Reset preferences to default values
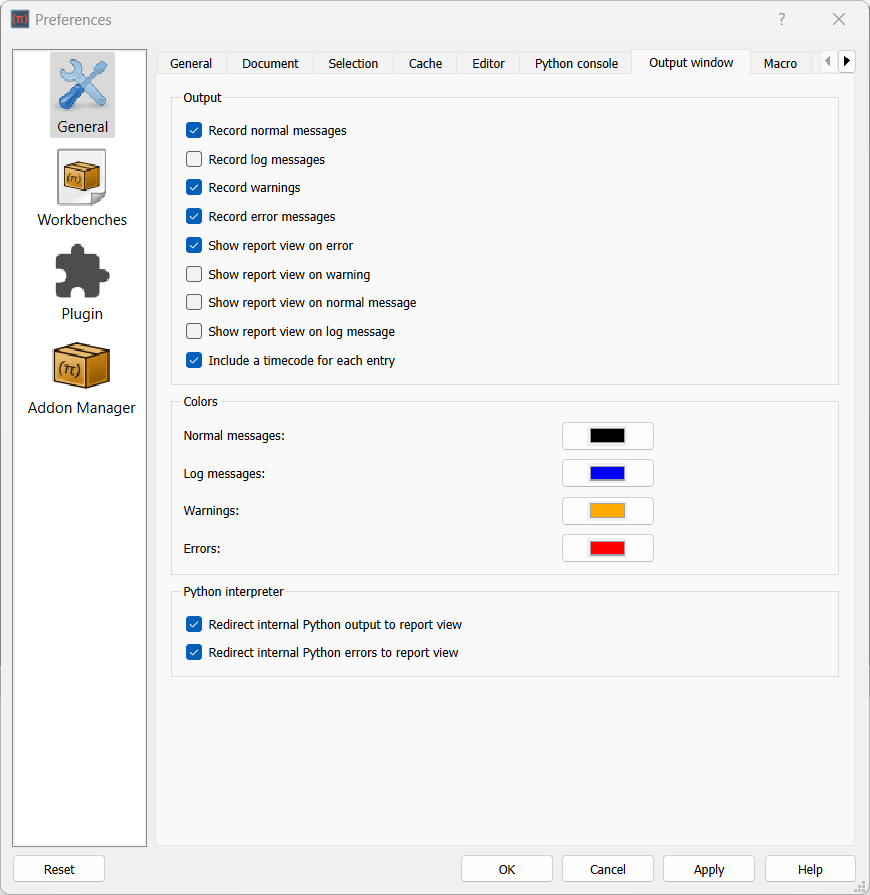Screen dimensions: 870x895 58,868
